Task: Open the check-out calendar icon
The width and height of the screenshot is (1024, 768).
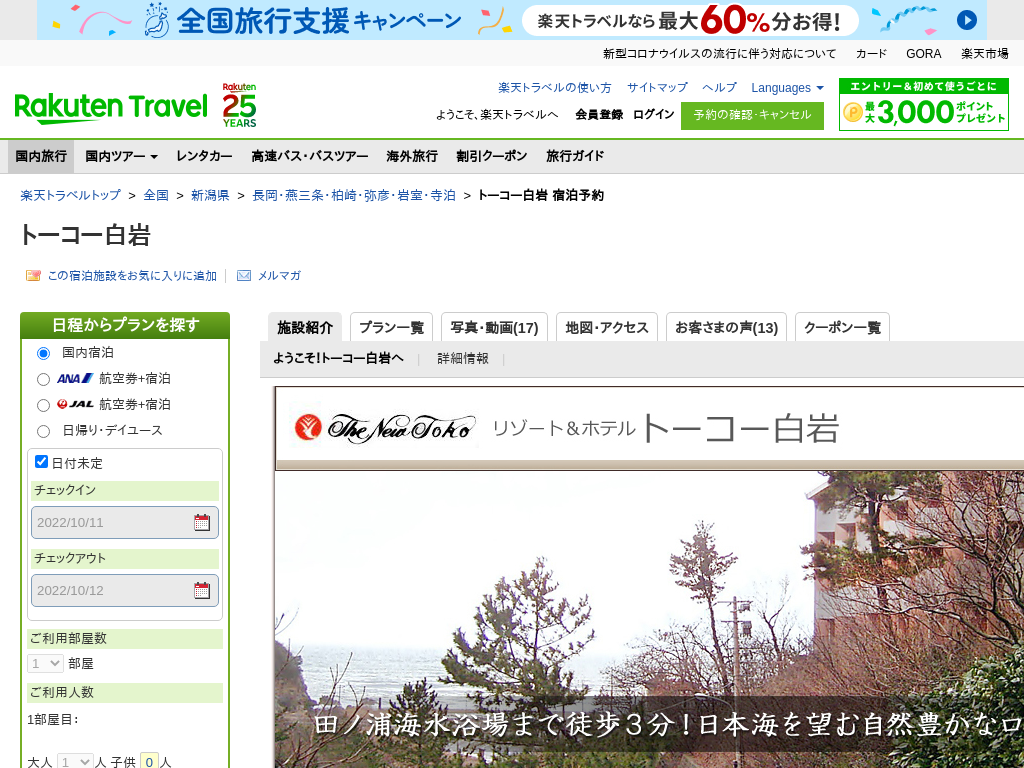Action: pyautogui.click(x=202, y=590)
